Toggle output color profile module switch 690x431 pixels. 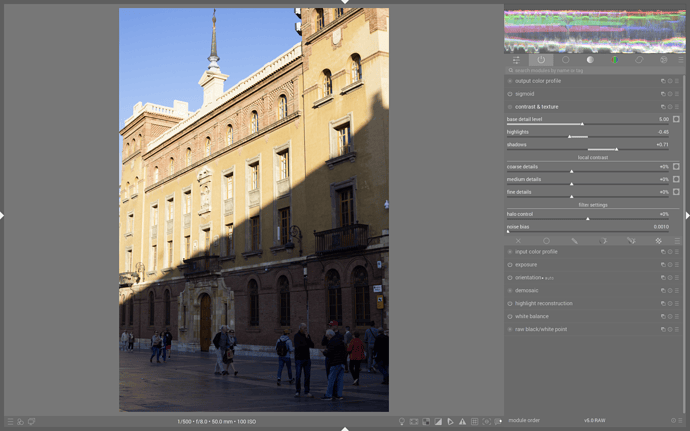510,81
